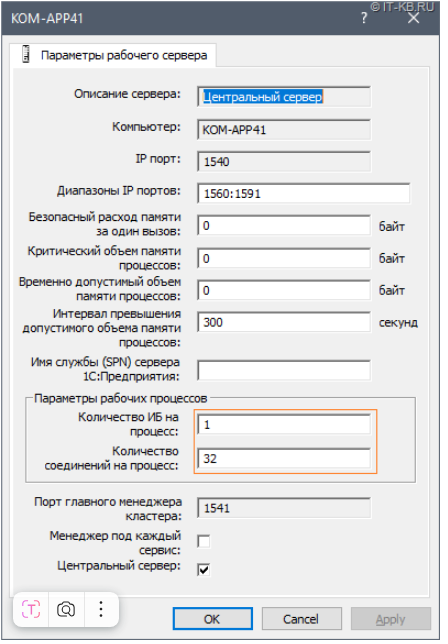448x644 pixels.
Task: Click Количество соединений на процесс field
Action: (x=284, y=458)
